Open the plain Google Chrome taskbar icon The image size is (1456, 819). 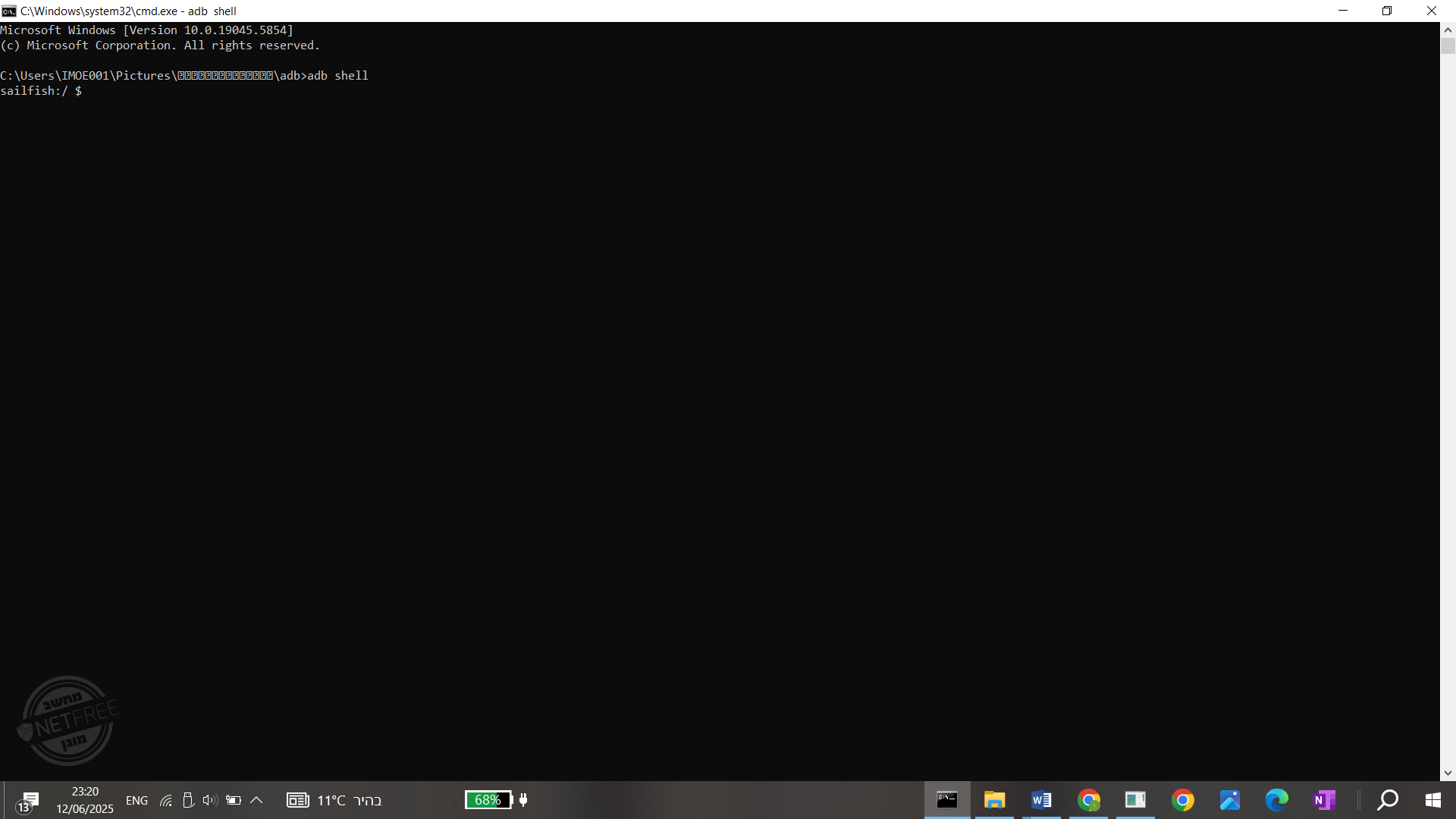tap(1182, 800)
